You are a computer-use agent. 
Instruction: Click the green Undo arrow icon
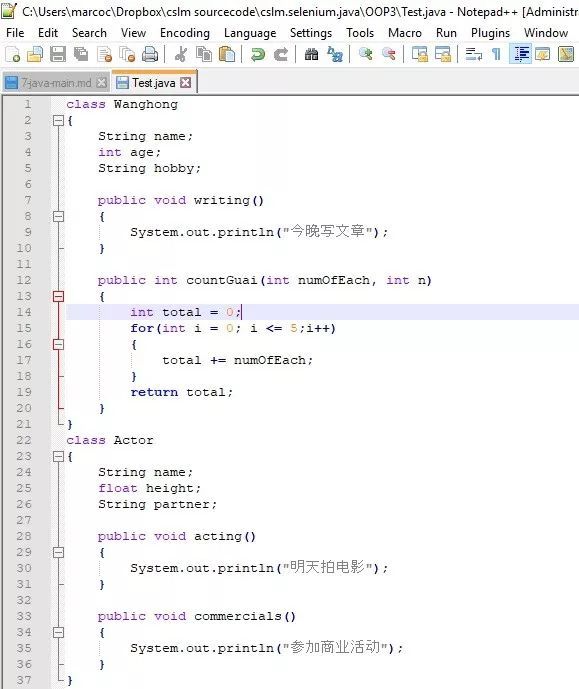(x=257, y=54)
